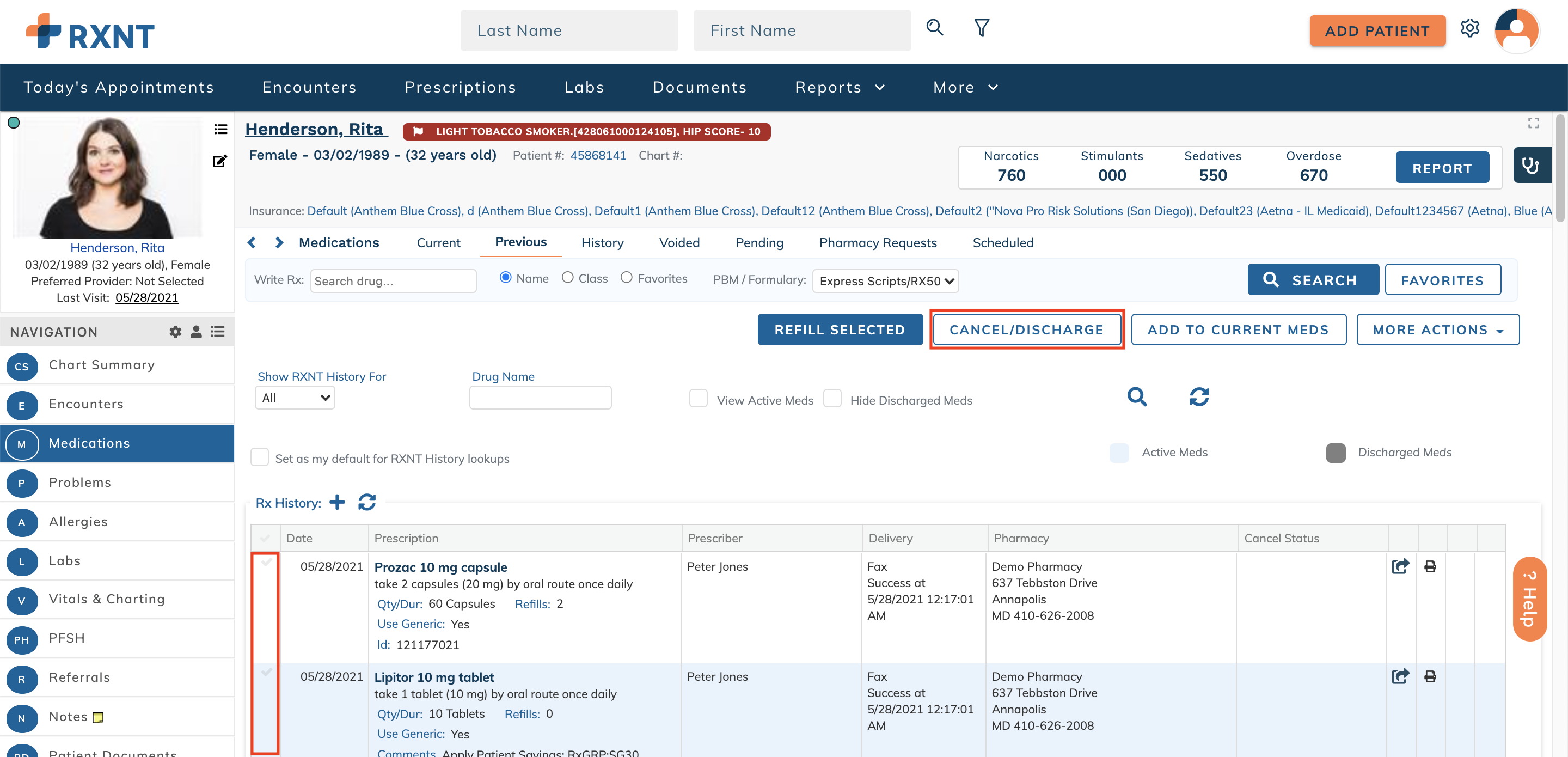
Task: Open user profile avatar menu
Action: (1516, 30)
